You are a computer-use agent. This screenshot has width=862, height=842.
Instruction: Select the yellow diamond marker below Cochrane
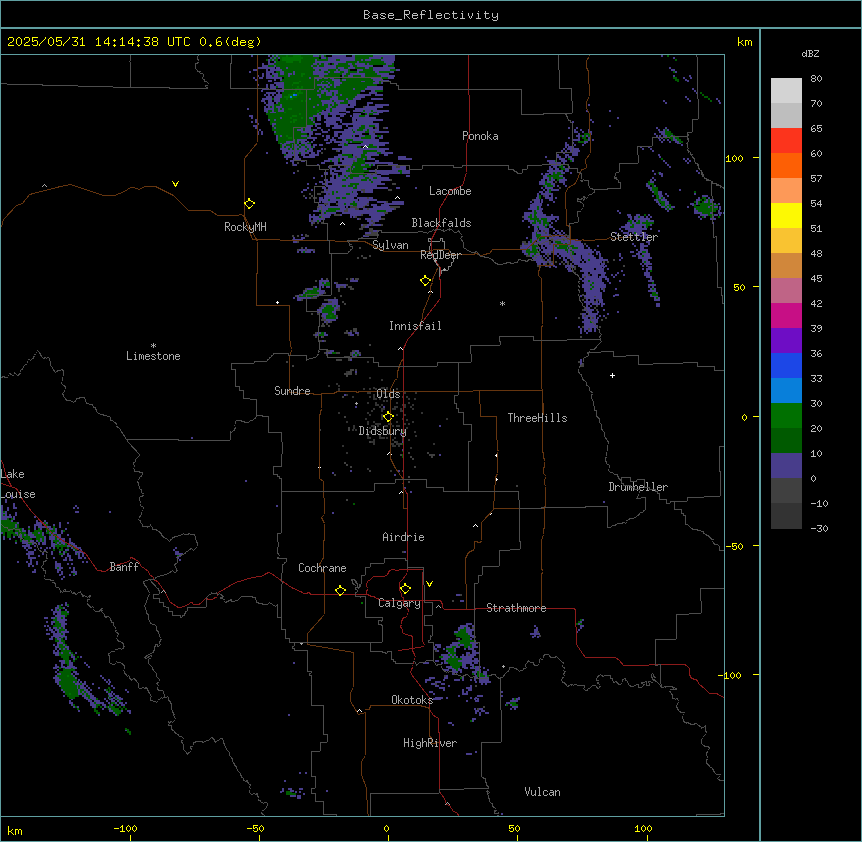(340, 590)
